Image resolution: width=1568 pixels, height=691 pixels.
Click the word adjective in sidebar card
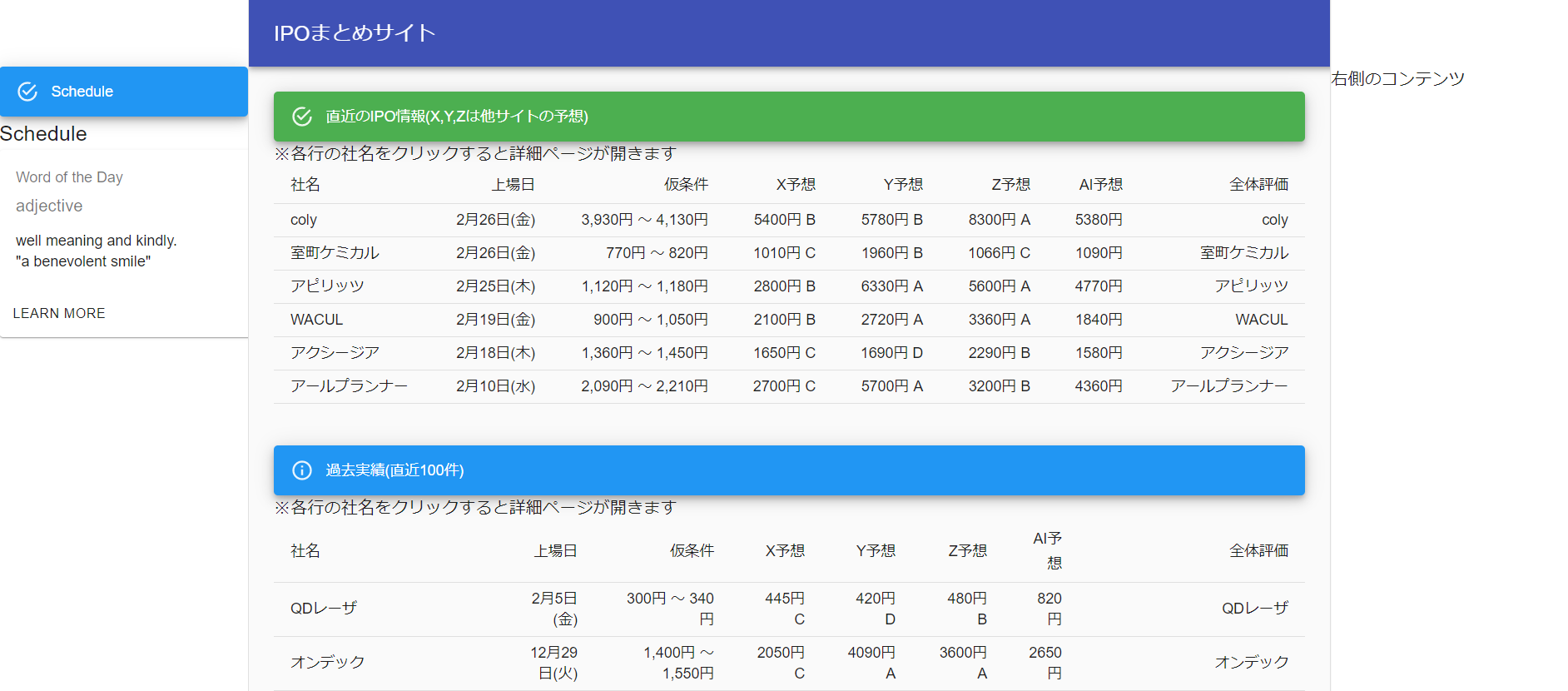49,206
